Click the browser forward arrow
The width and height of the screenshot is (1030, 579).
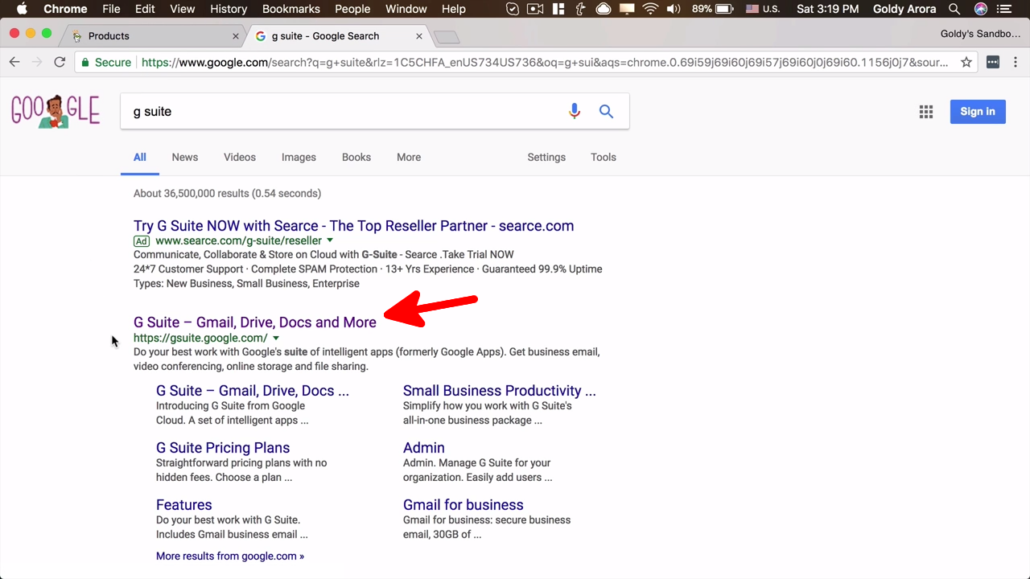tap(37, 62)
